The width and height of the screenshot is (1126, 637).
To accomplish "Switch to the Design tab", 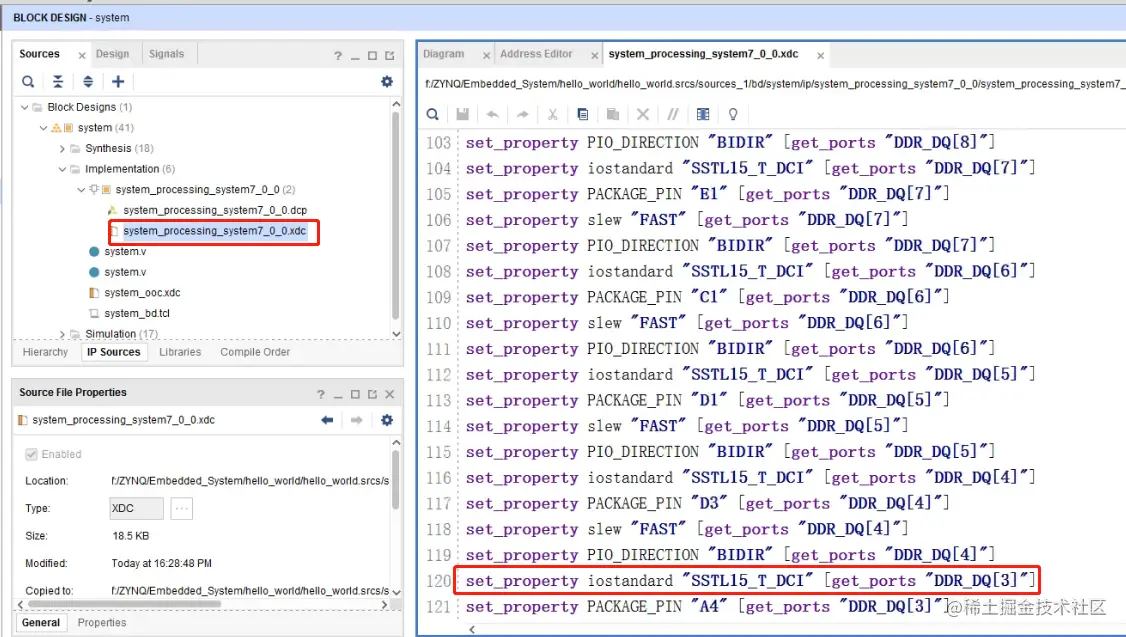I will pos(112,54).
